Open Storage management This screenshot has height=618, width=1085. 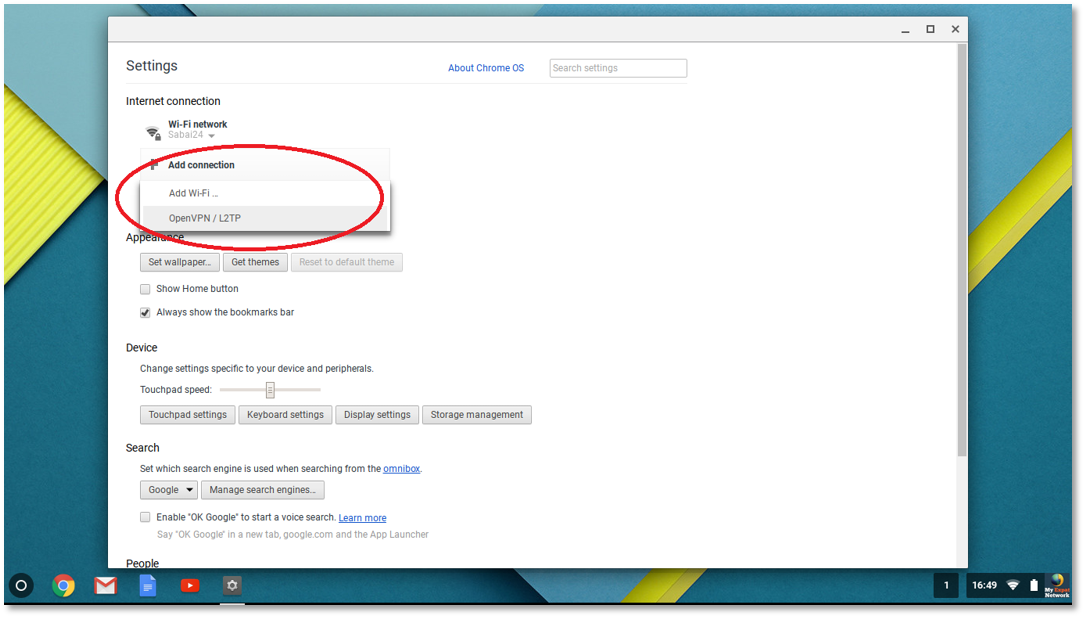coord(477,415)
